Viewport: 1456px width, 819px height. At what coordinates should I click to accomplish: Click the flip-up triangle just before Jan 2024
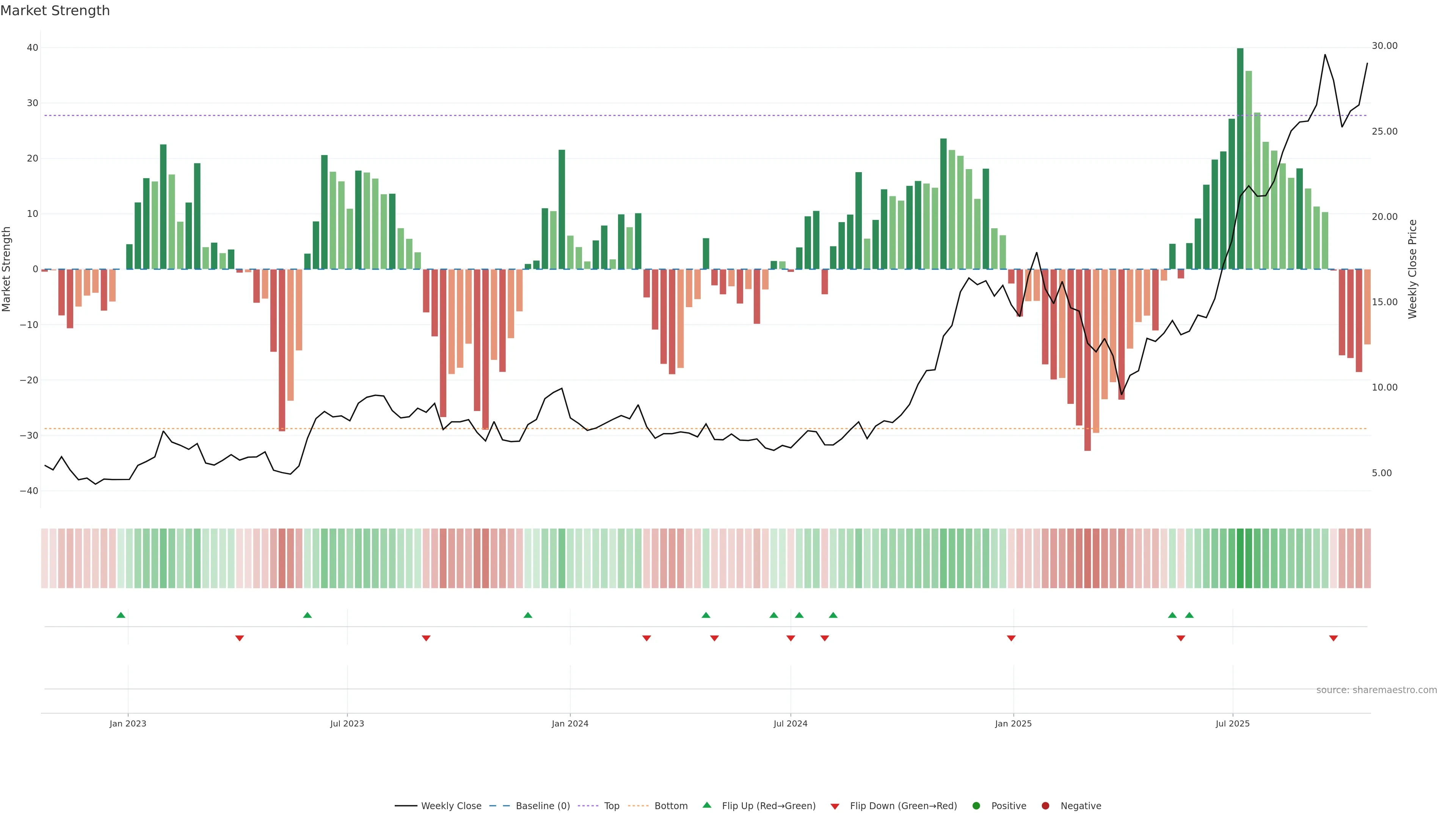coord(528,615)
